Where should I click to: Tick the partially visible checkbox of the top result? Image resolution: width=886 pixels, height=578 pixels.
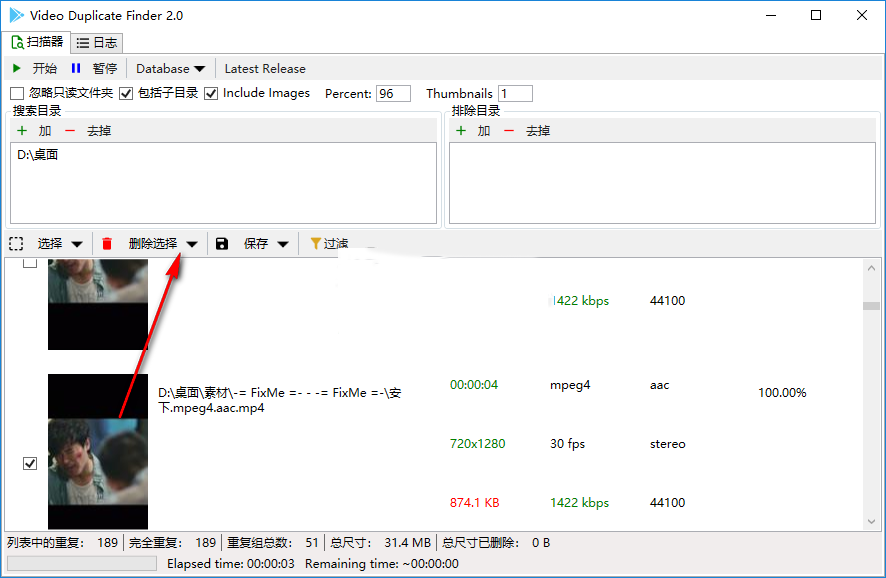point(30,263)
